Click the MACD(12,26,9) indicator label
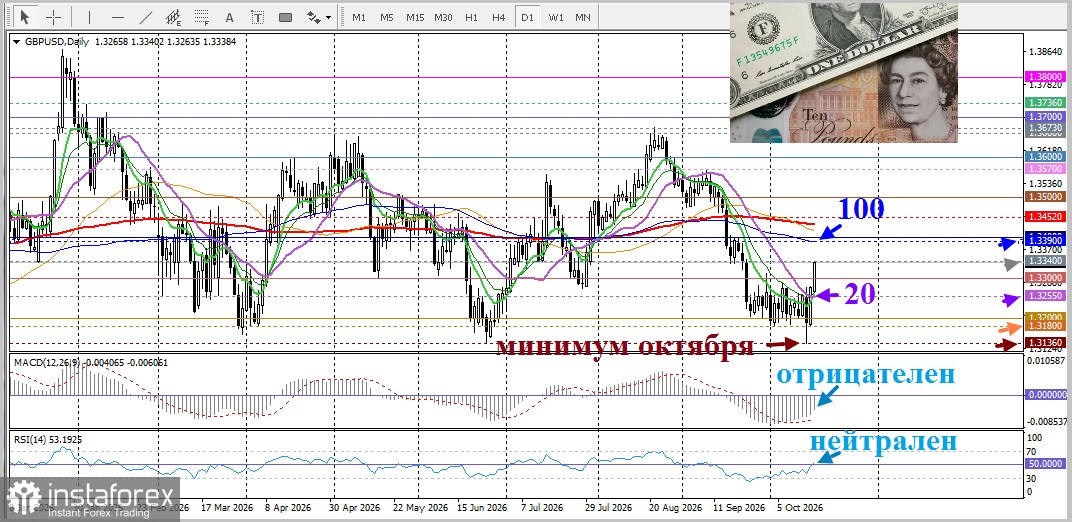1072x522 pixels. point(46,361)
